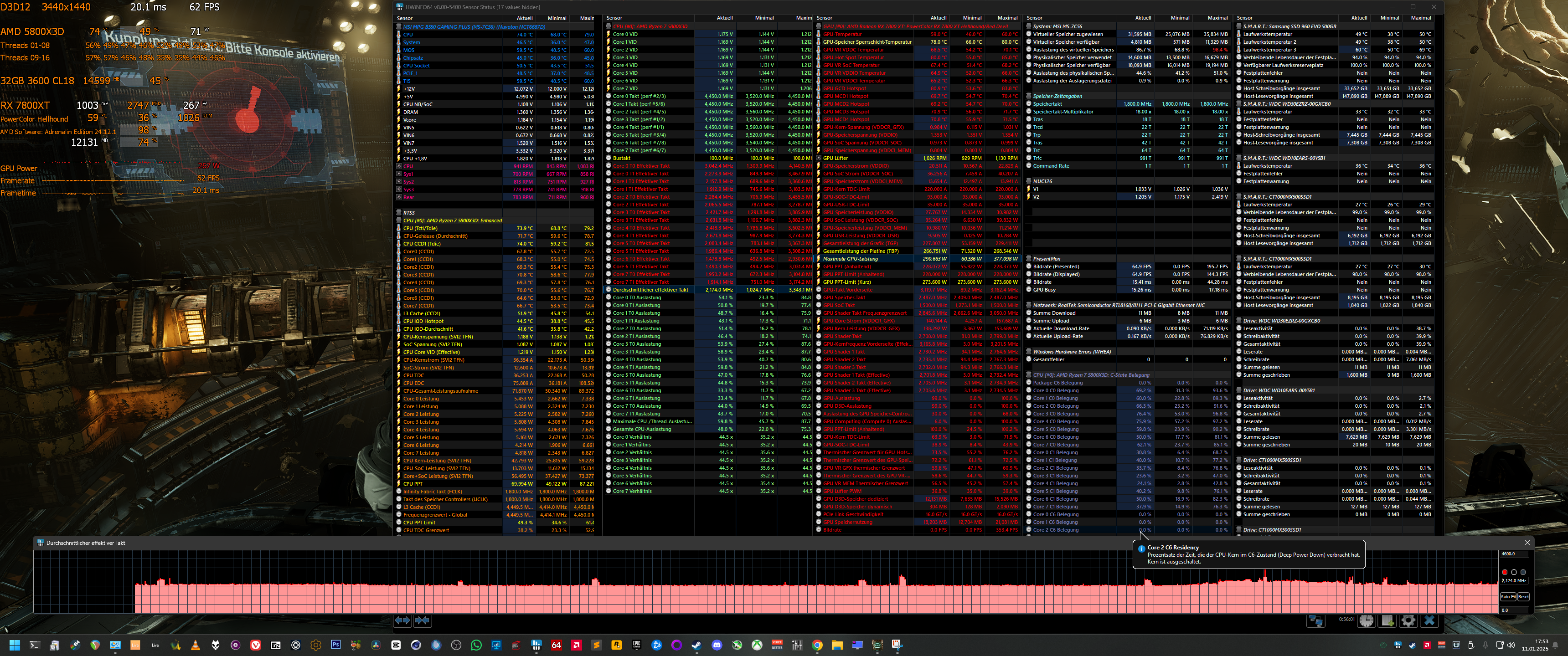This screenshot has height=656, width=1568.
Task: Select the white graph color radio button
Action: click(1514, 572)
